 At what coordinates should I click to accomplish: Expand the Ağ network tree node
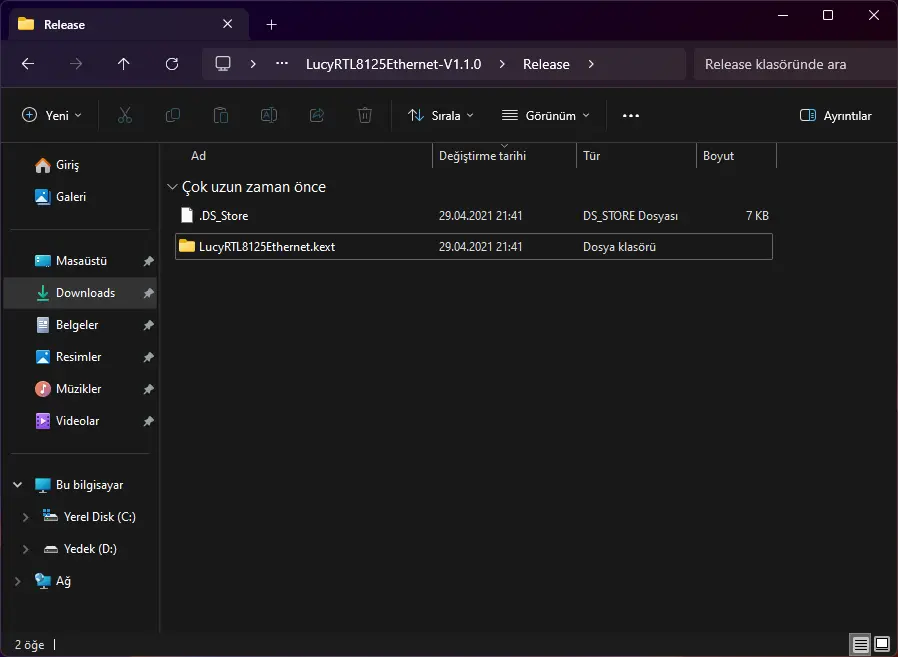[x=18, y=581]
